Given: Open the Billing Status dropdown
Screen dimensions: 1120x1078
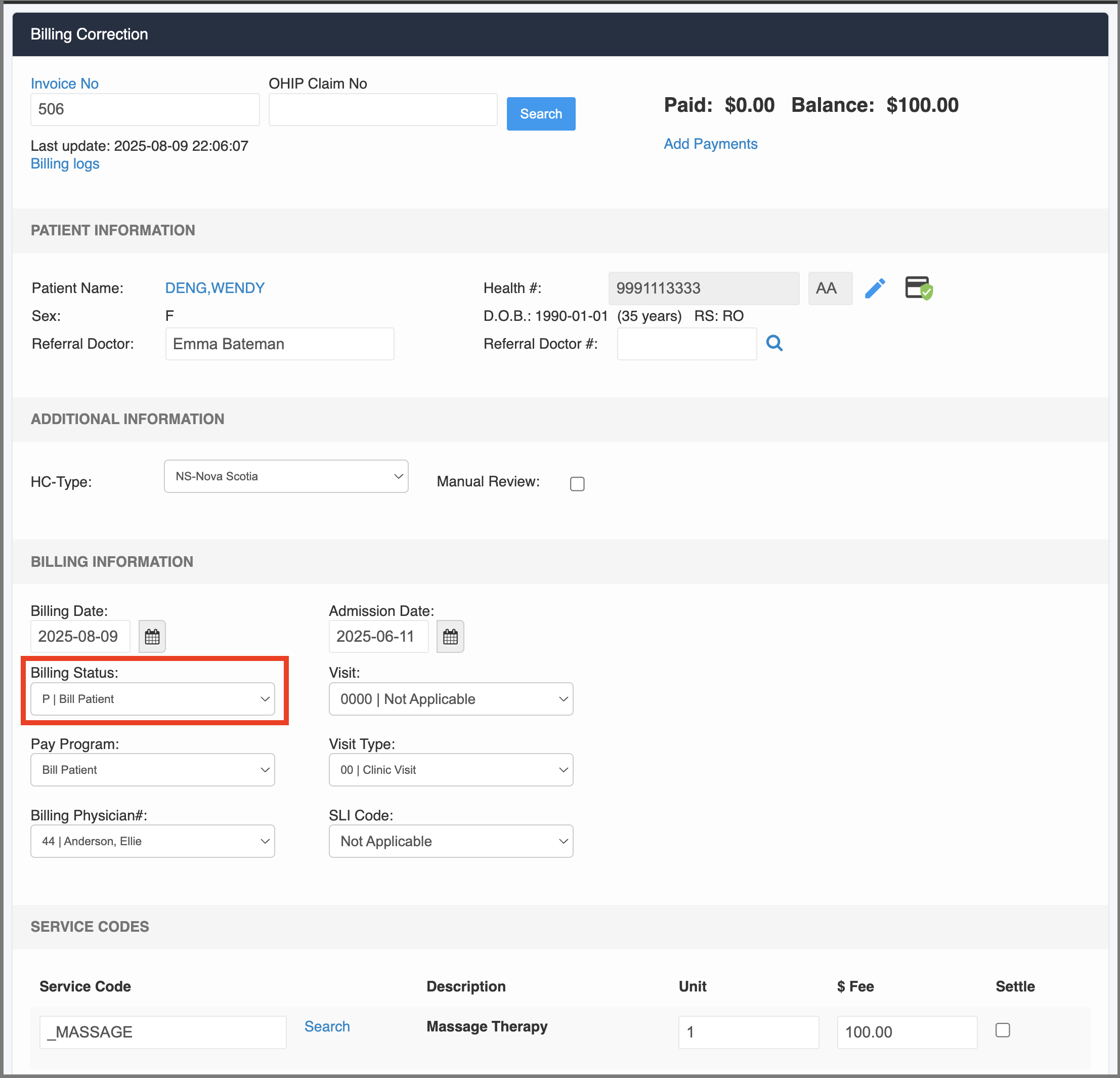Looking at the screenshot, I should click(x=153, y=698).
